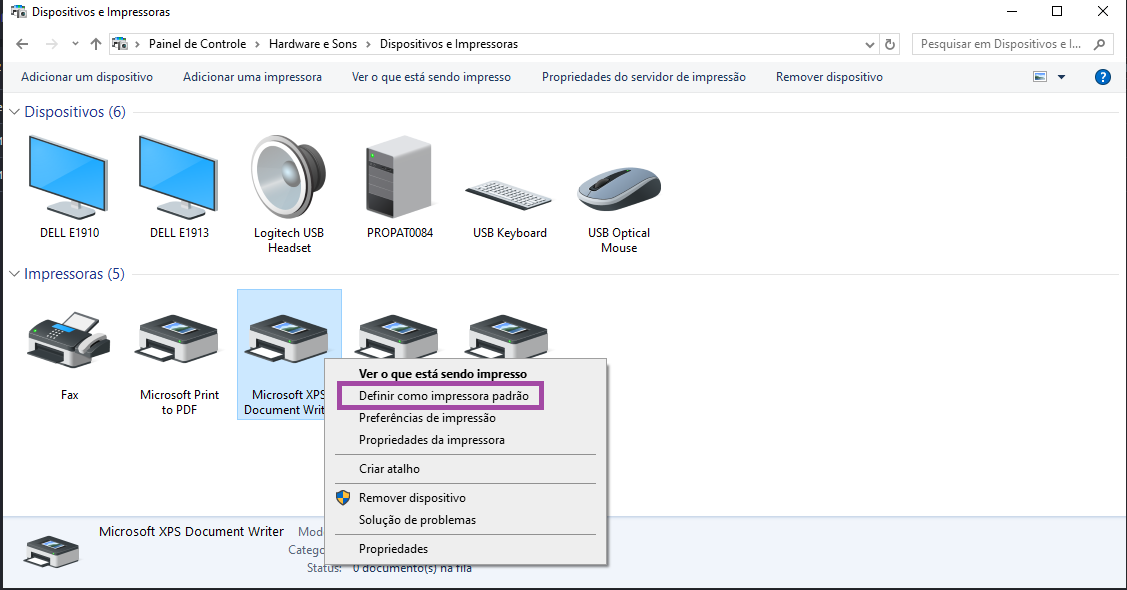This screenshot has height=590, width=1127.
Task: Select the Logitech USB Headset device
Action: pyautogui.click(x=289, y=176)
